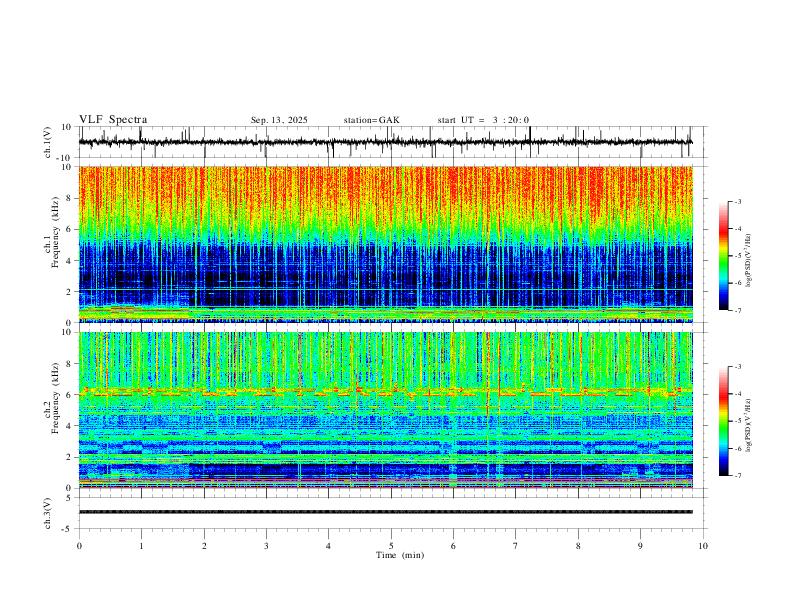Click the "Time (min)" axis label

(400, 555)
